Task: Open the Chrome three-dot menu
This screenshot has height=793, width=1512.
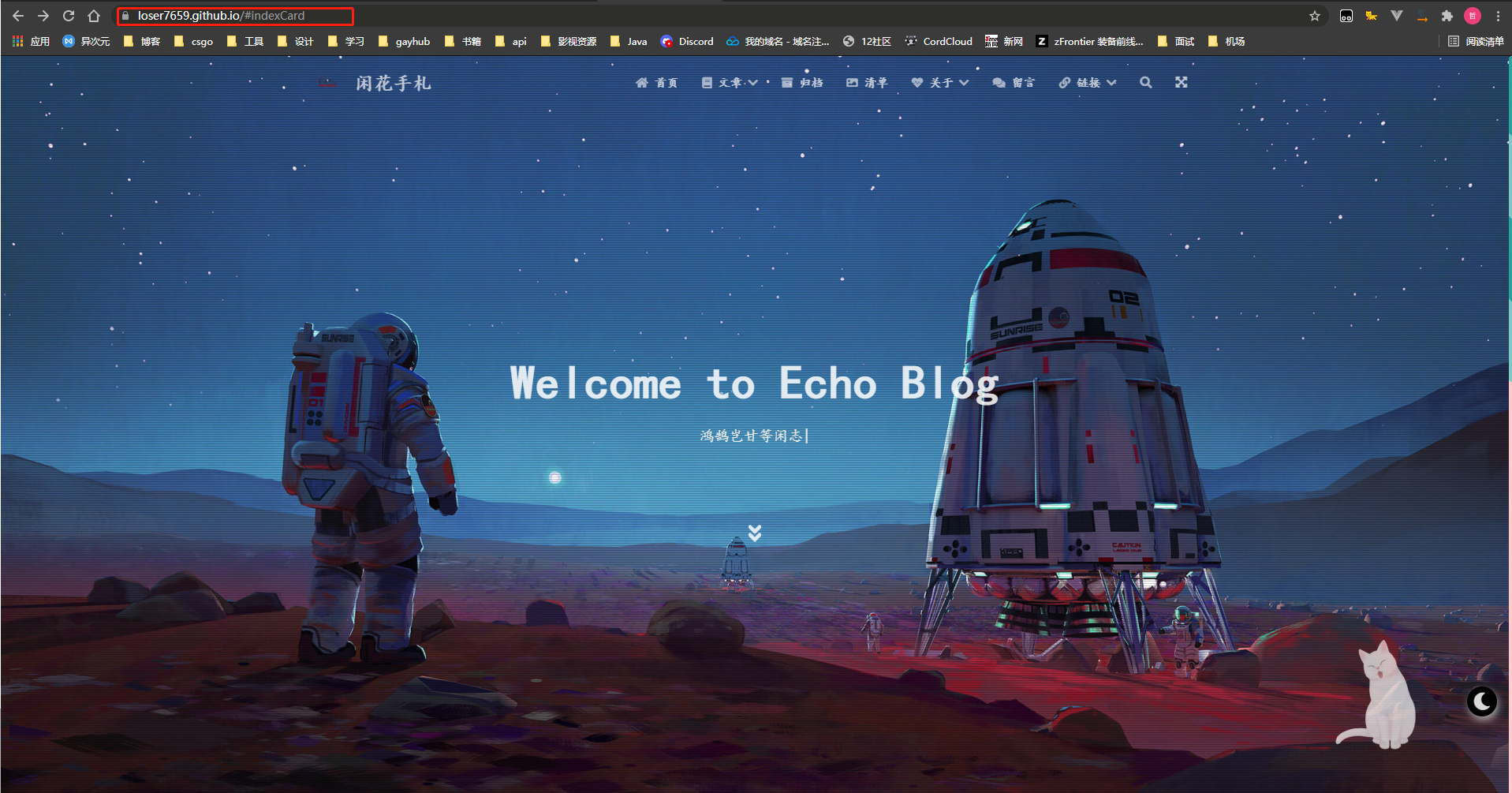Action: (x=1498, y=16)
